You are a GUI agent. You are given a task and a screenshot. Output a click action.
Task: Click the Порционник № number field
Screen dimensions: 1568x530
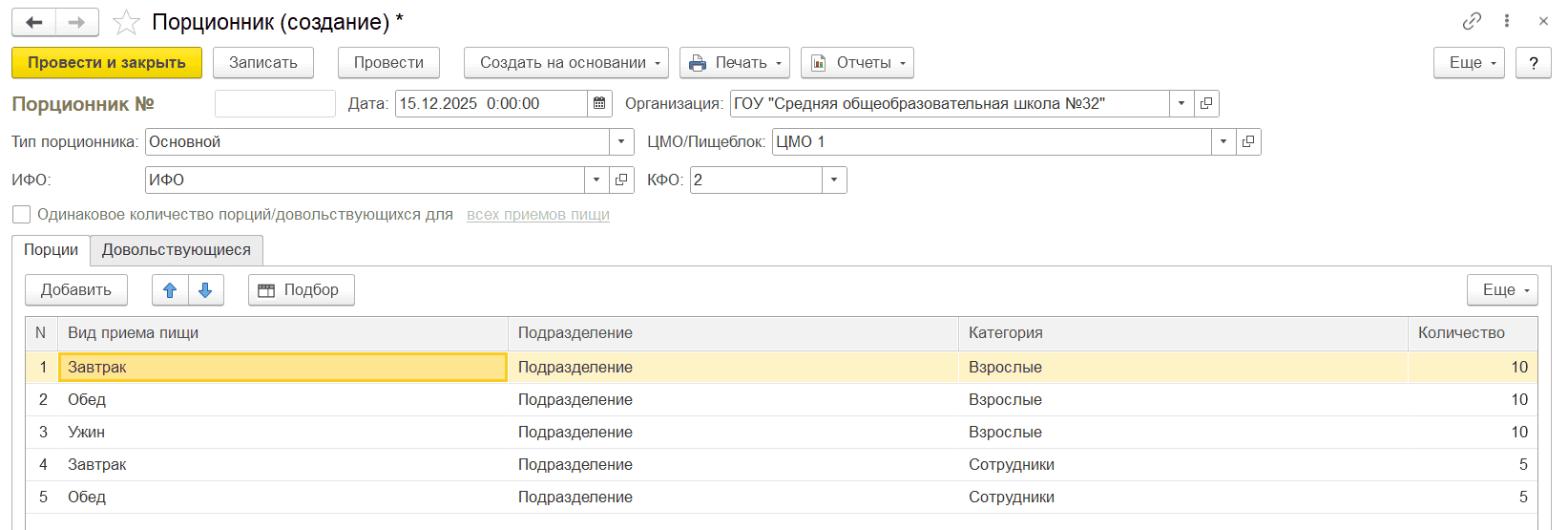[x=275, y=103]
